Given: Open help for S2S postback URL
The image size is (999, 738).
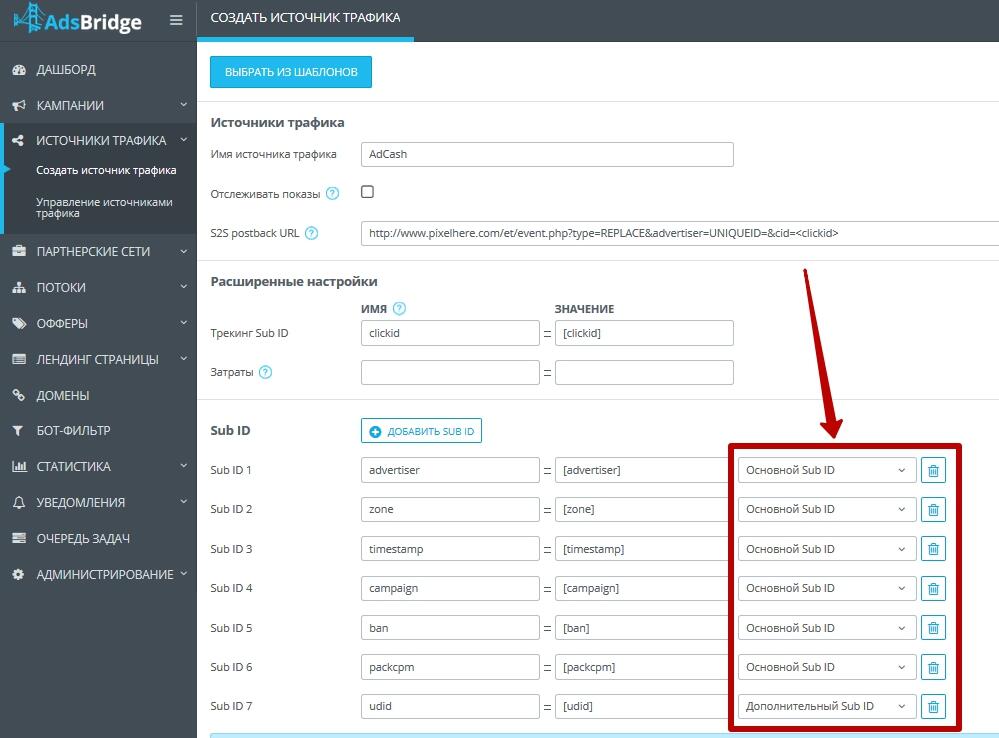Looking at the screenshot, I should [312, 233].
